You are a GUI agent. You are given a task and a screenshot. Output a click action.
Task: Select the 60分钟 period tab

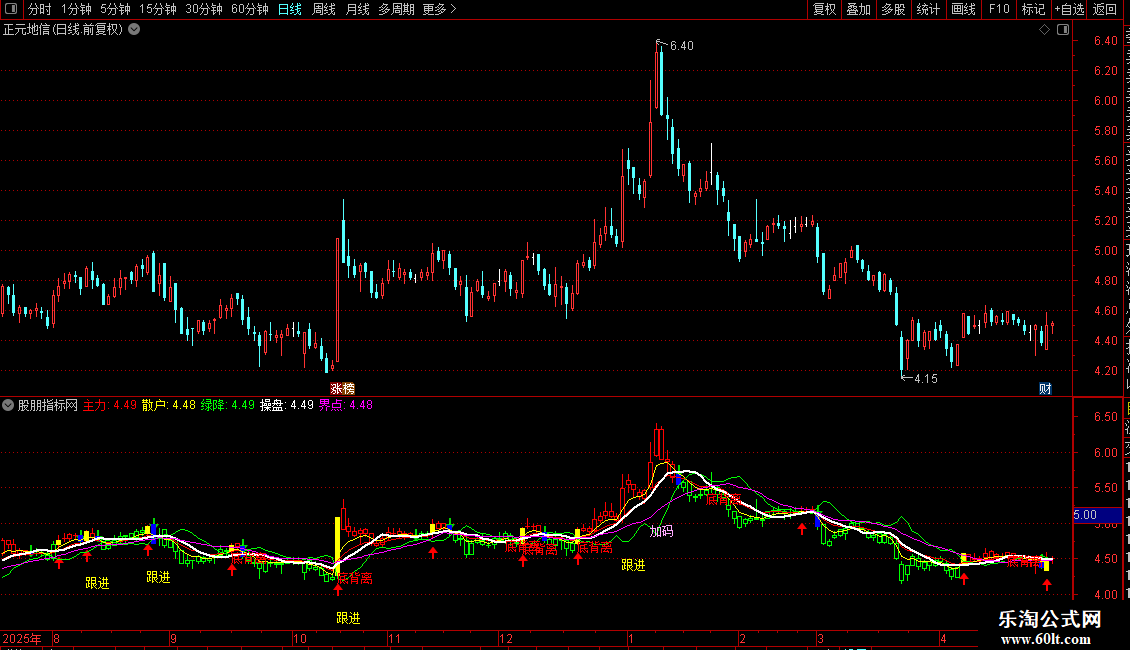click(x=249, y=9)
